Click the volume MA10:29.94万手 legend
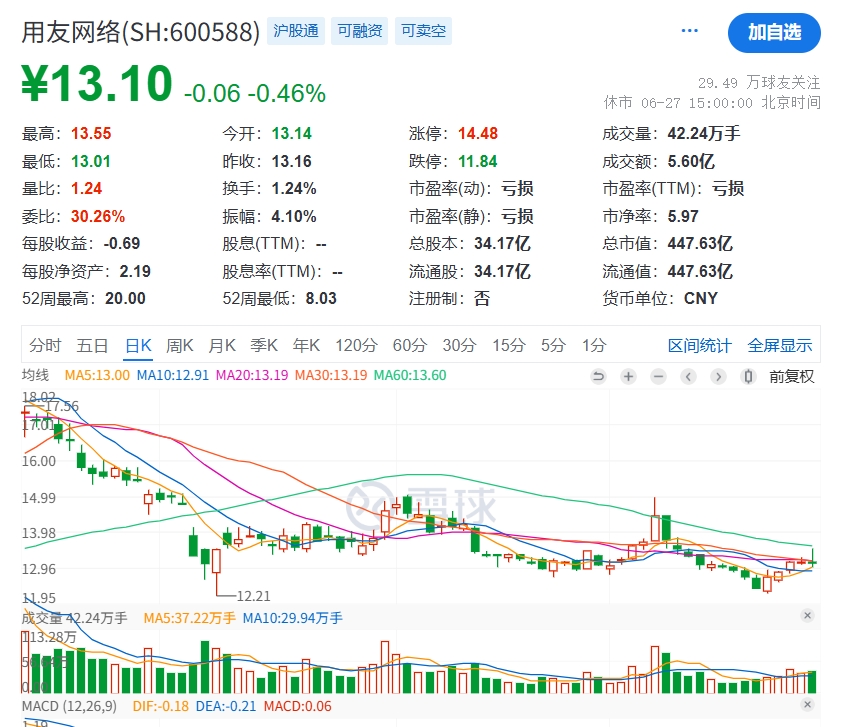This screenshot has width=846, height=727. 292,618
